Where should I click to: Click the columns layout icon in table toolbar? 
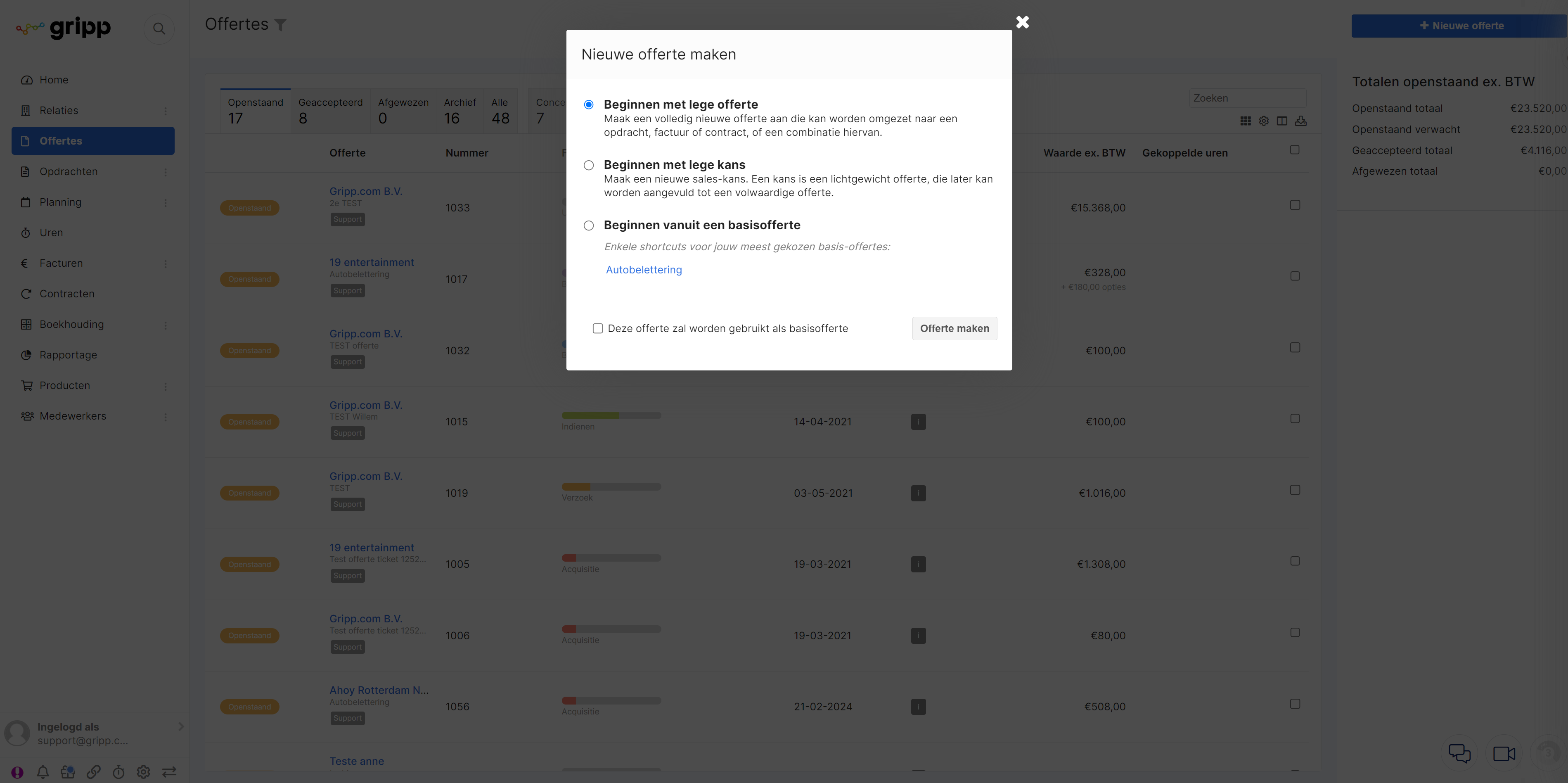(x=1282, y=121)
